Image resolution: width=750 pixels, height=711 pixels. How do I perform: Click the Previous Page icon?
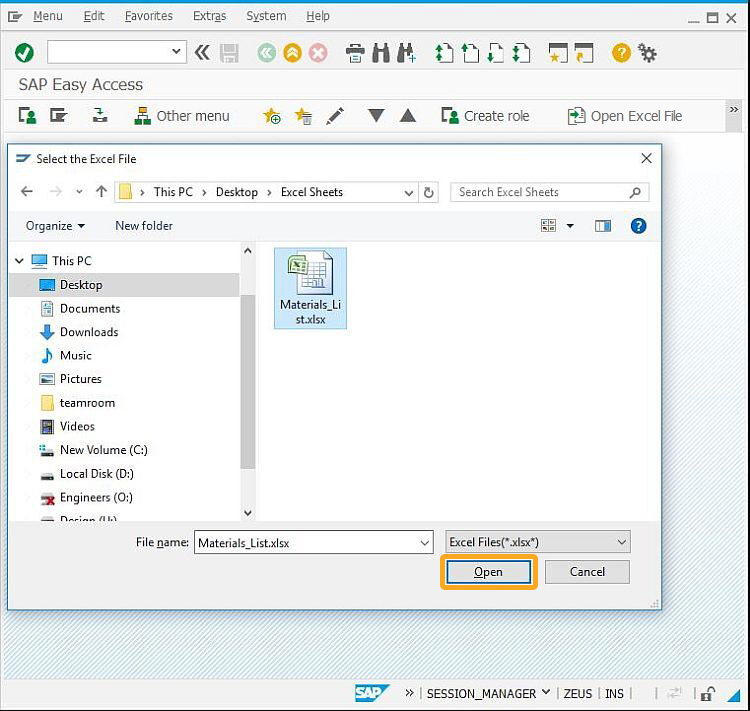(x=470, y=53)
